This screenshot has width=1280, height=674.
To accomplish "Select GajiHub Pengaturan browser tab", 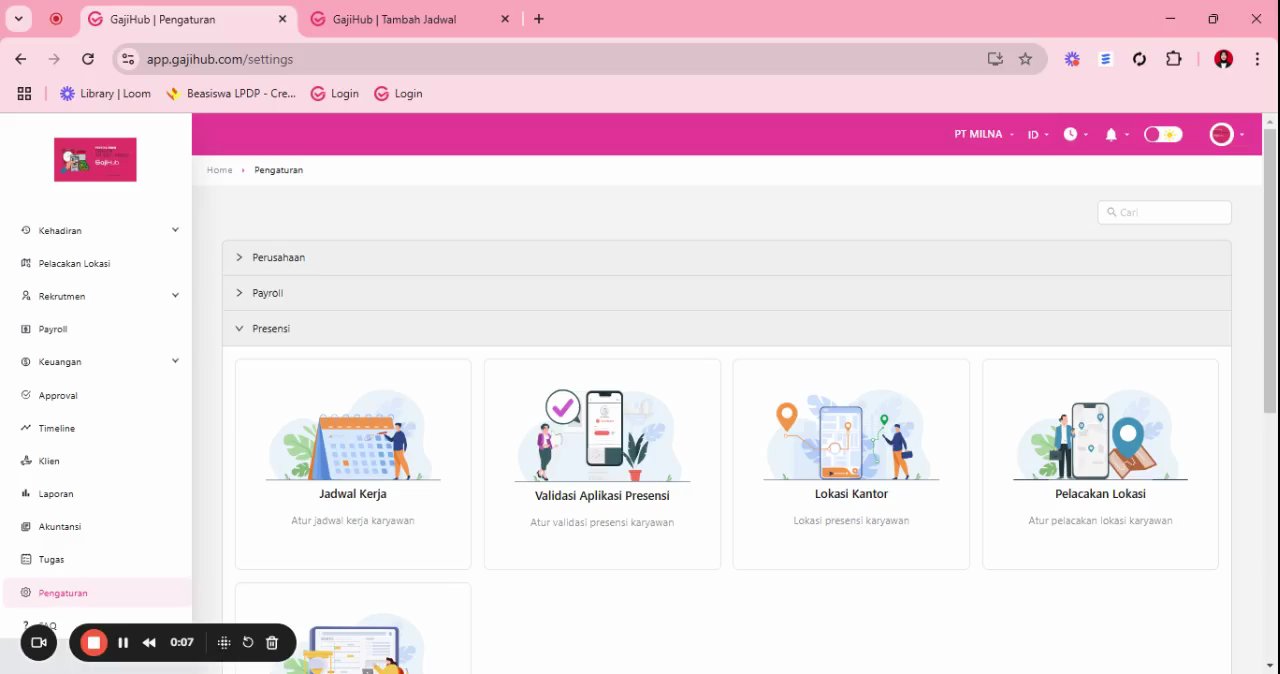I will (188, 19).
